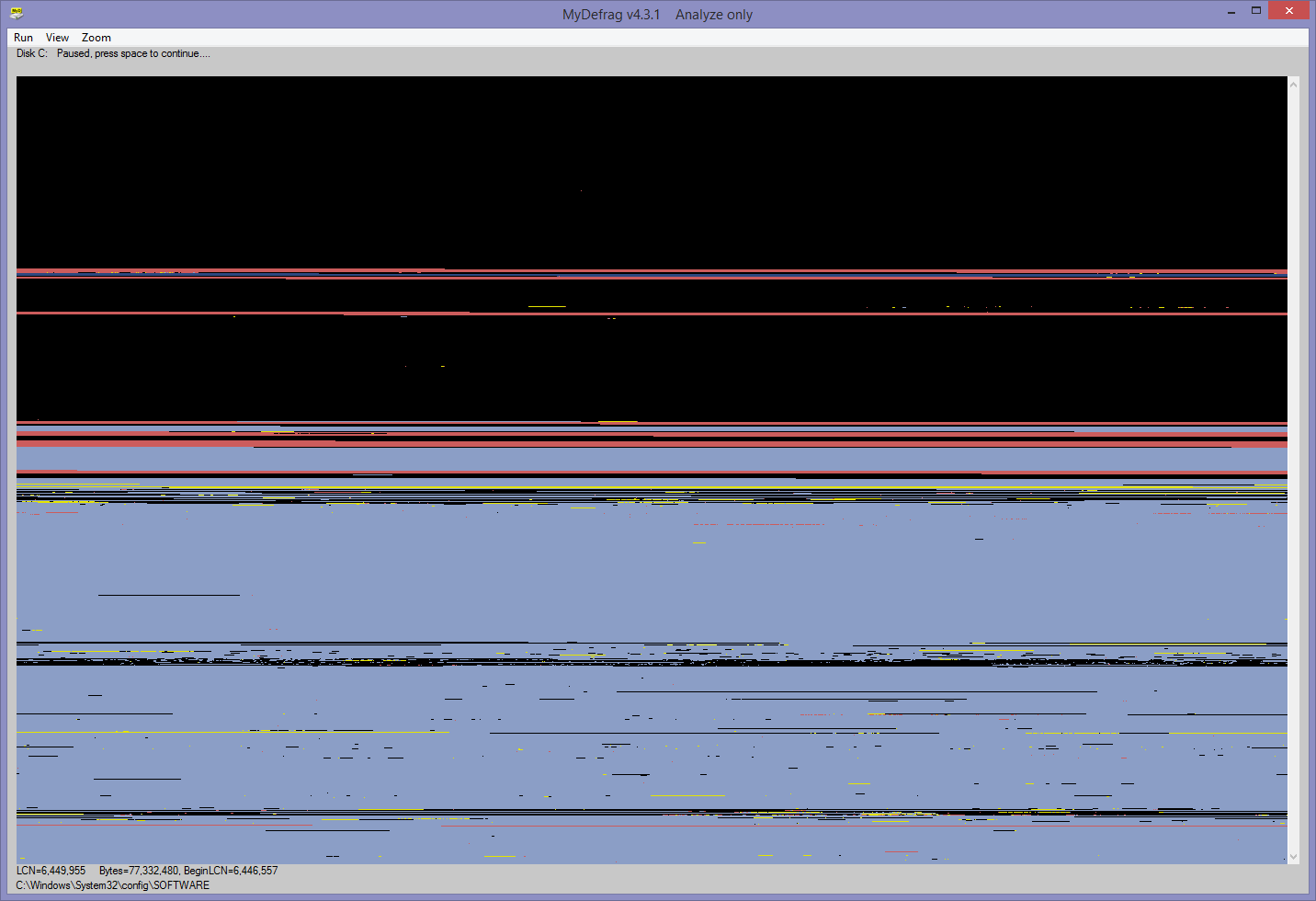This screenshot has height=901, width=1316.
Task: Maximize the MyDefrag window
Action: [1255, 11]
